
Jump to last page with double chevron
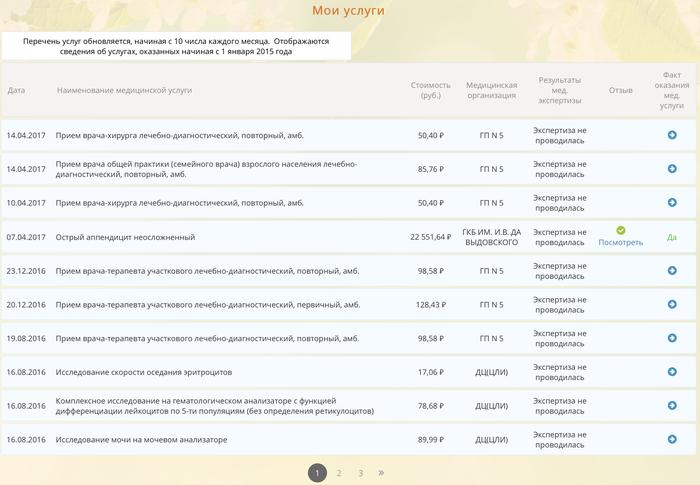point(381,473)
